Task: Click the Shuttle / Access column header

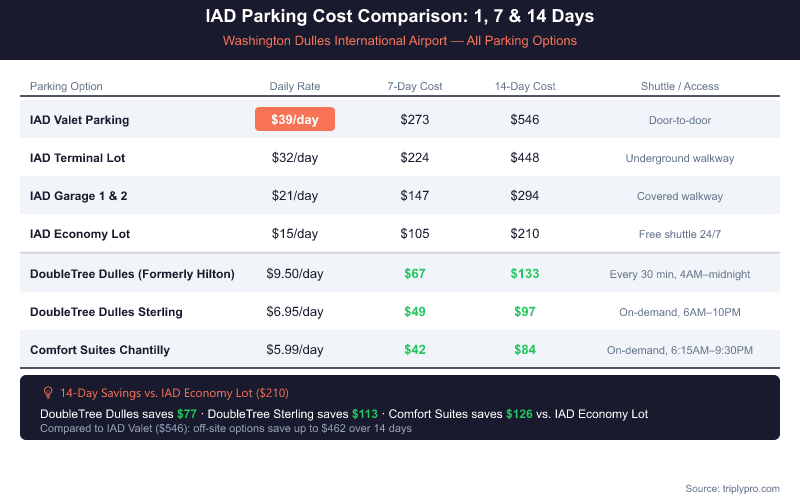Action: (x=680, y=86)
